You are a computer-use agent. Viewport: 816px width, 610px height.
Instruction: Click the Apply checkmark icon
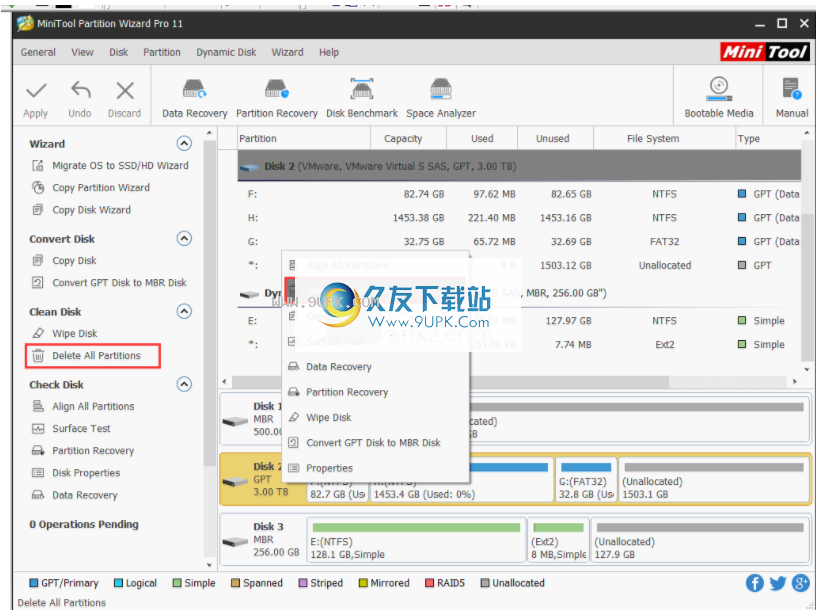coord(36,91)
